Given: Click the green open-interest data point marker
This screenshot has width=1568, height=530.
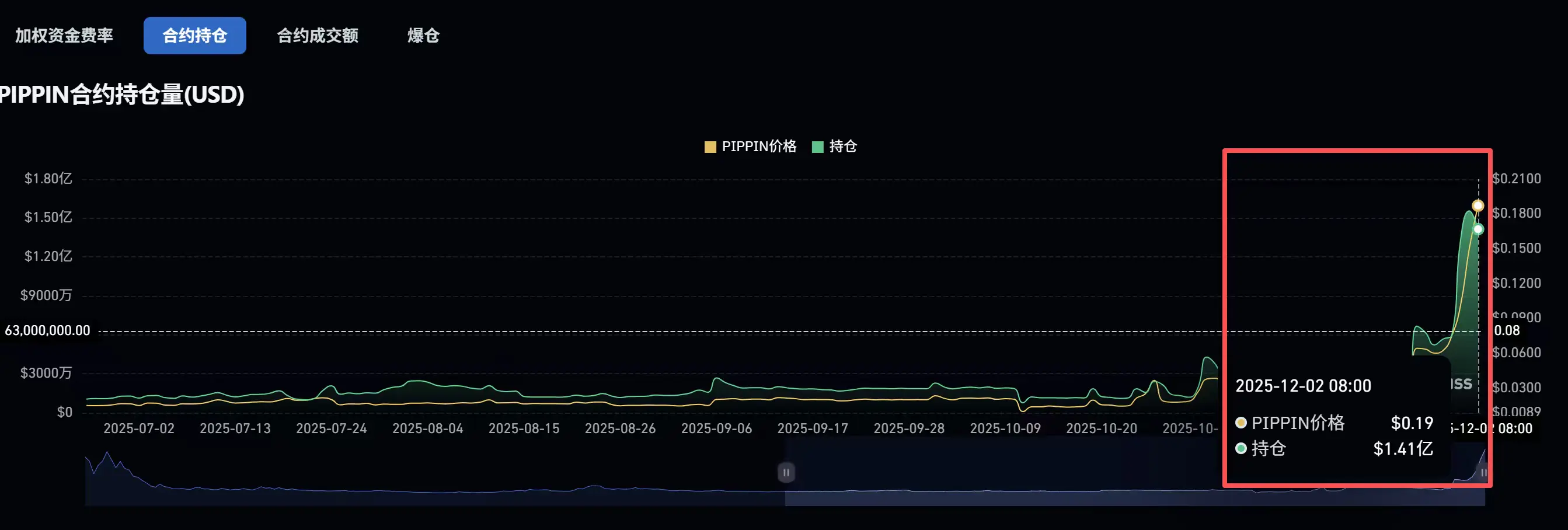Looking at the screenshot, I should 1478,229.
